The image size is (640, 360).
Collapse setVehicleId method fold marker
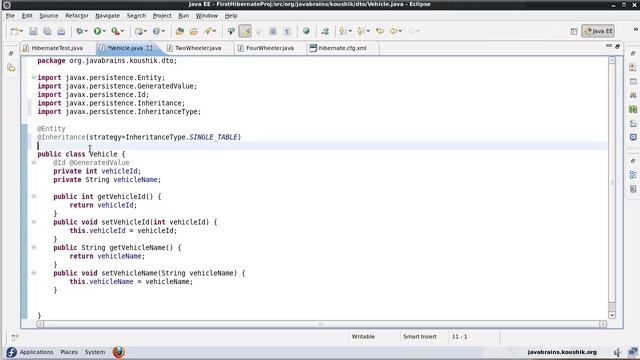34,222
